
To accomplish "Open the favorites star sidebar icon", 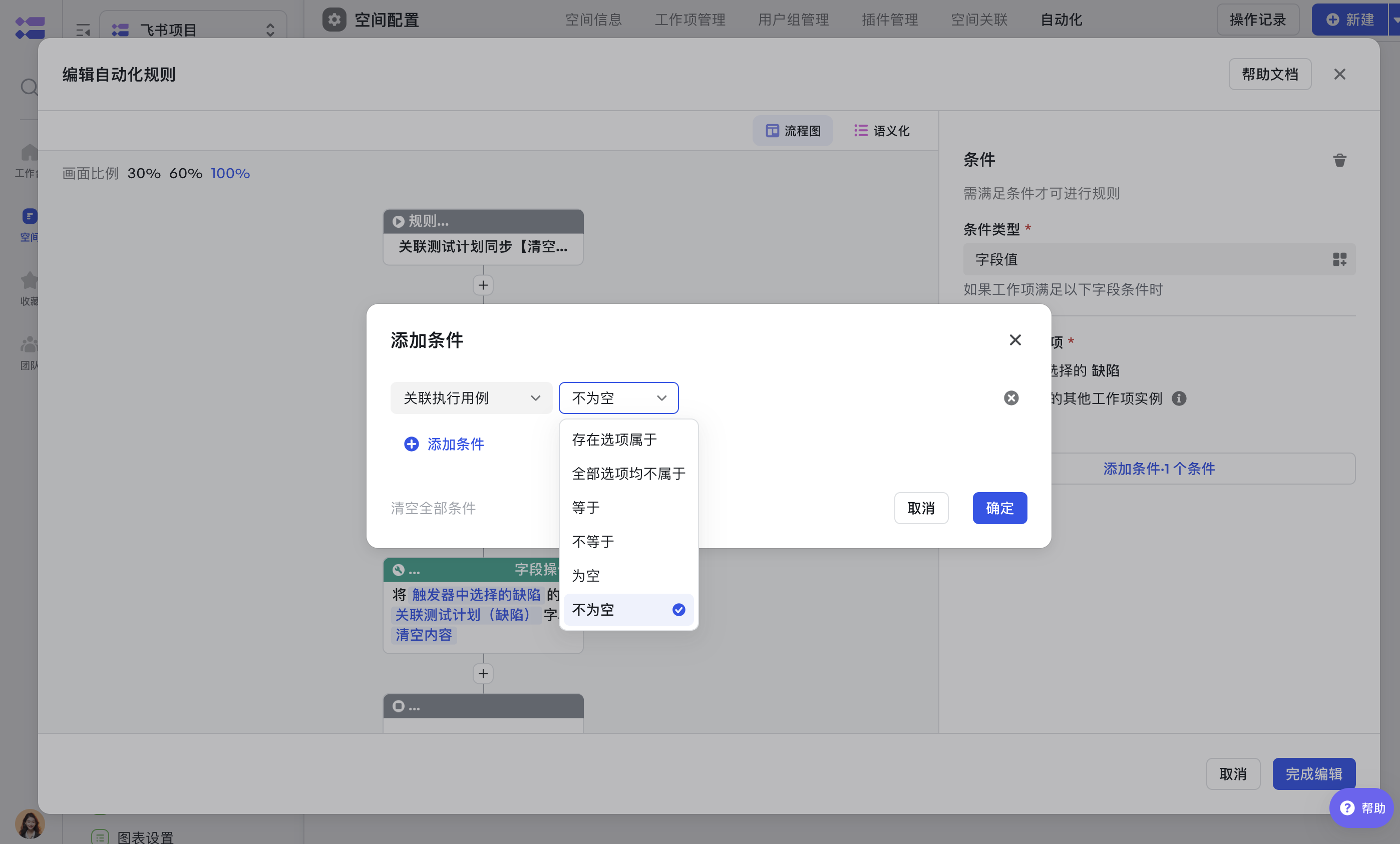I will (29, 280).
